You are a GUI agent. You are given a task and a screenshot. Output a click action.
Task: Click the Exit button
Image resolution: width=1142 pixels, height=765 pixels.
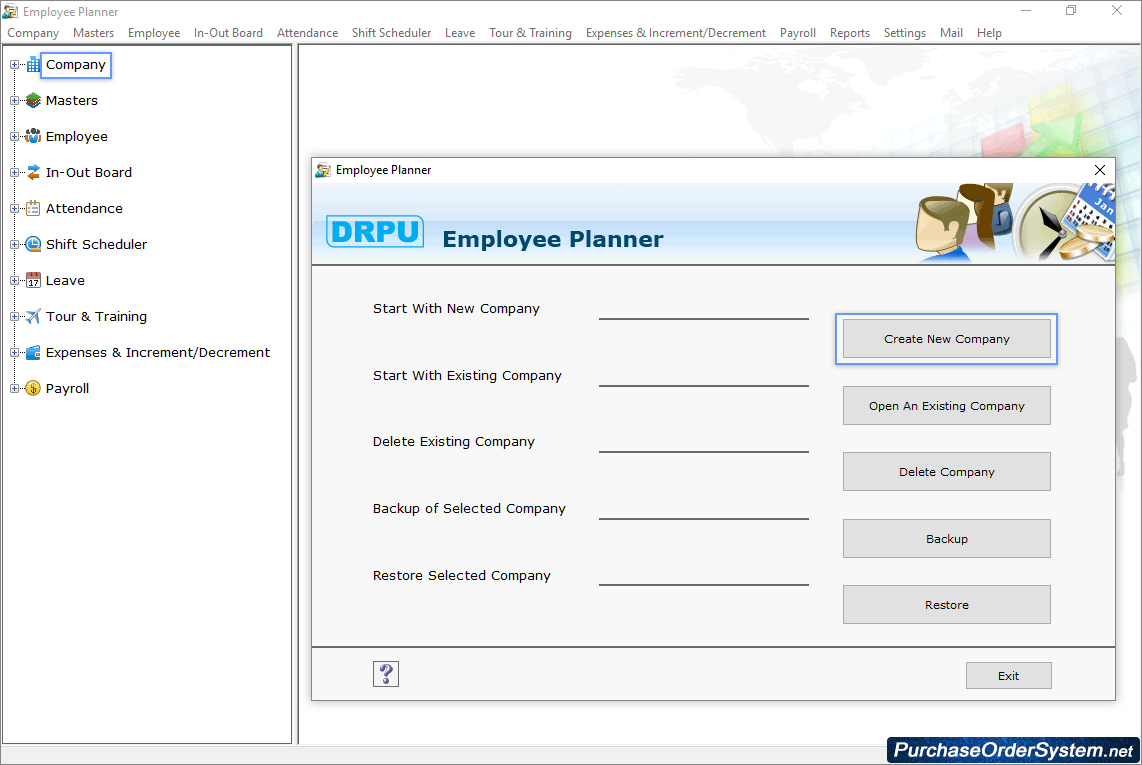1009,676
